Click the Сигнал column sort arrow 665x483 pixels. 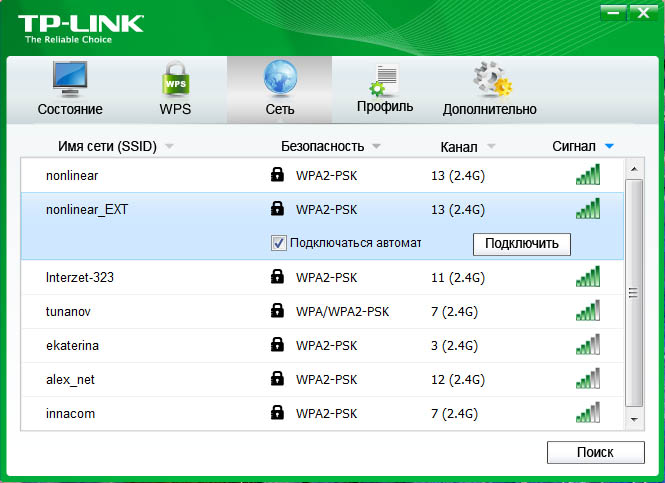tap(609, 147)
